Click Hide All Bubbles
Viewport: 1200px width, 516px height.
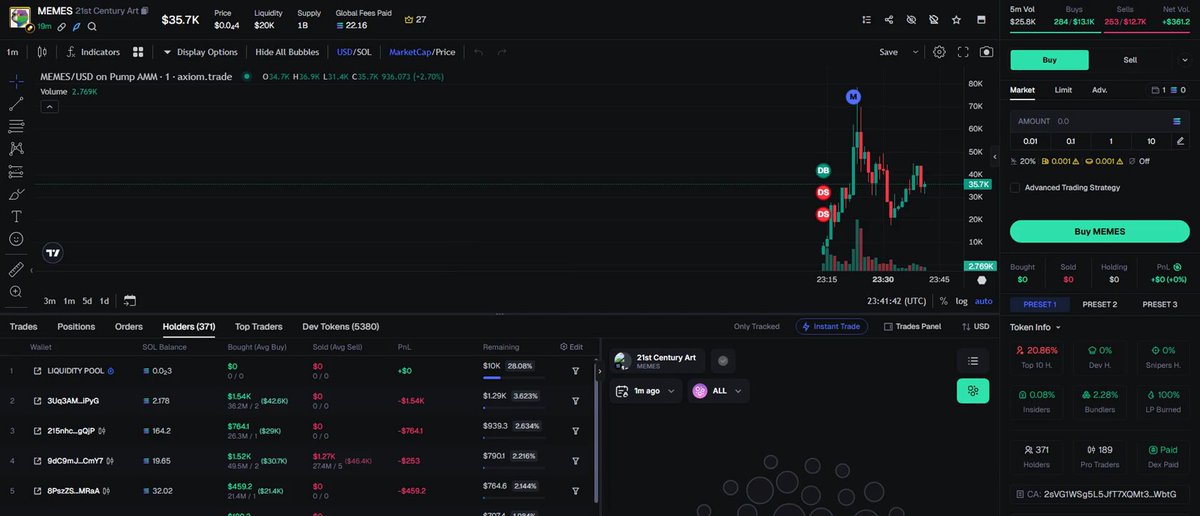288,52
